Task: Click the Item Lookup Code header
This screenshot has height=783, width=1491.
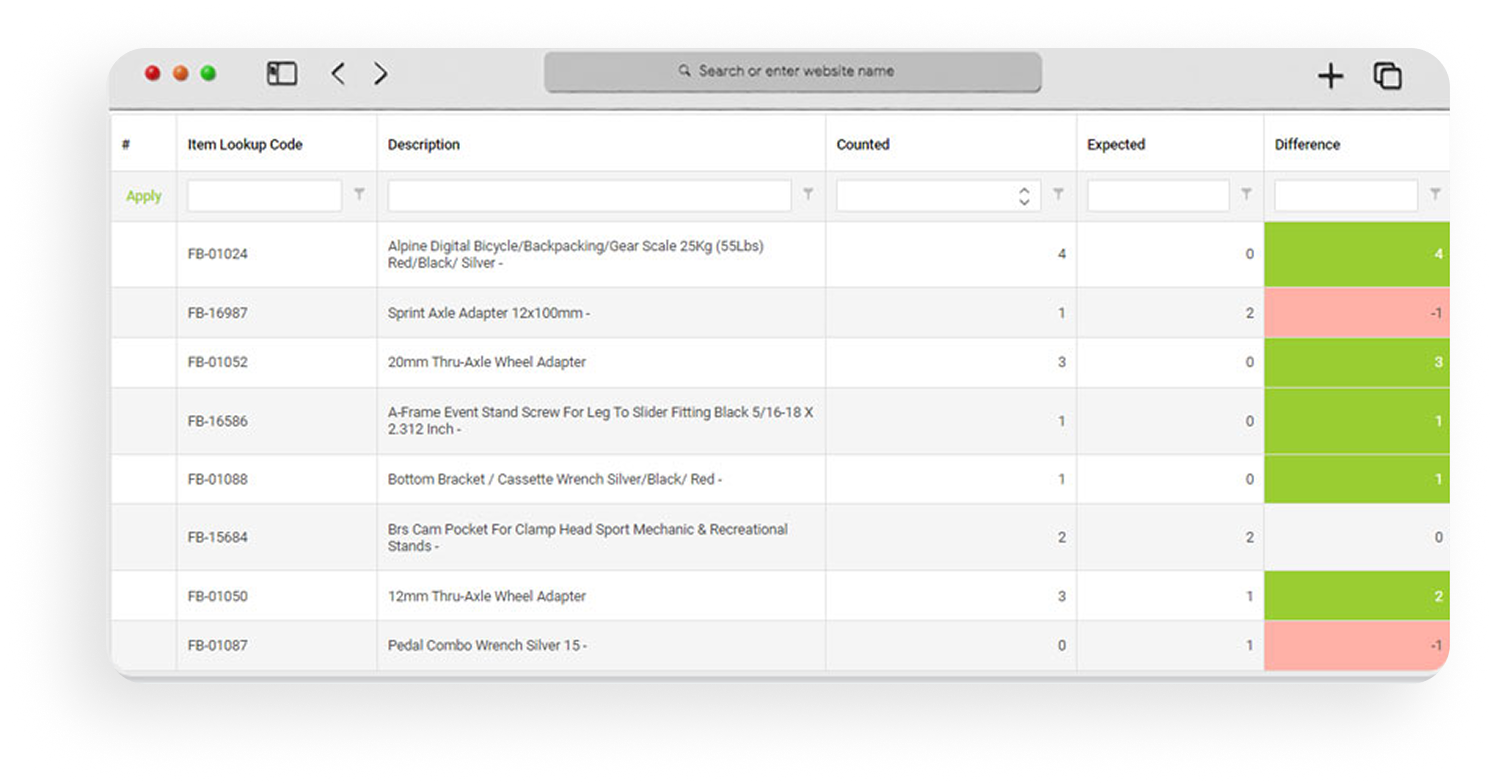Action: [245, 144]
